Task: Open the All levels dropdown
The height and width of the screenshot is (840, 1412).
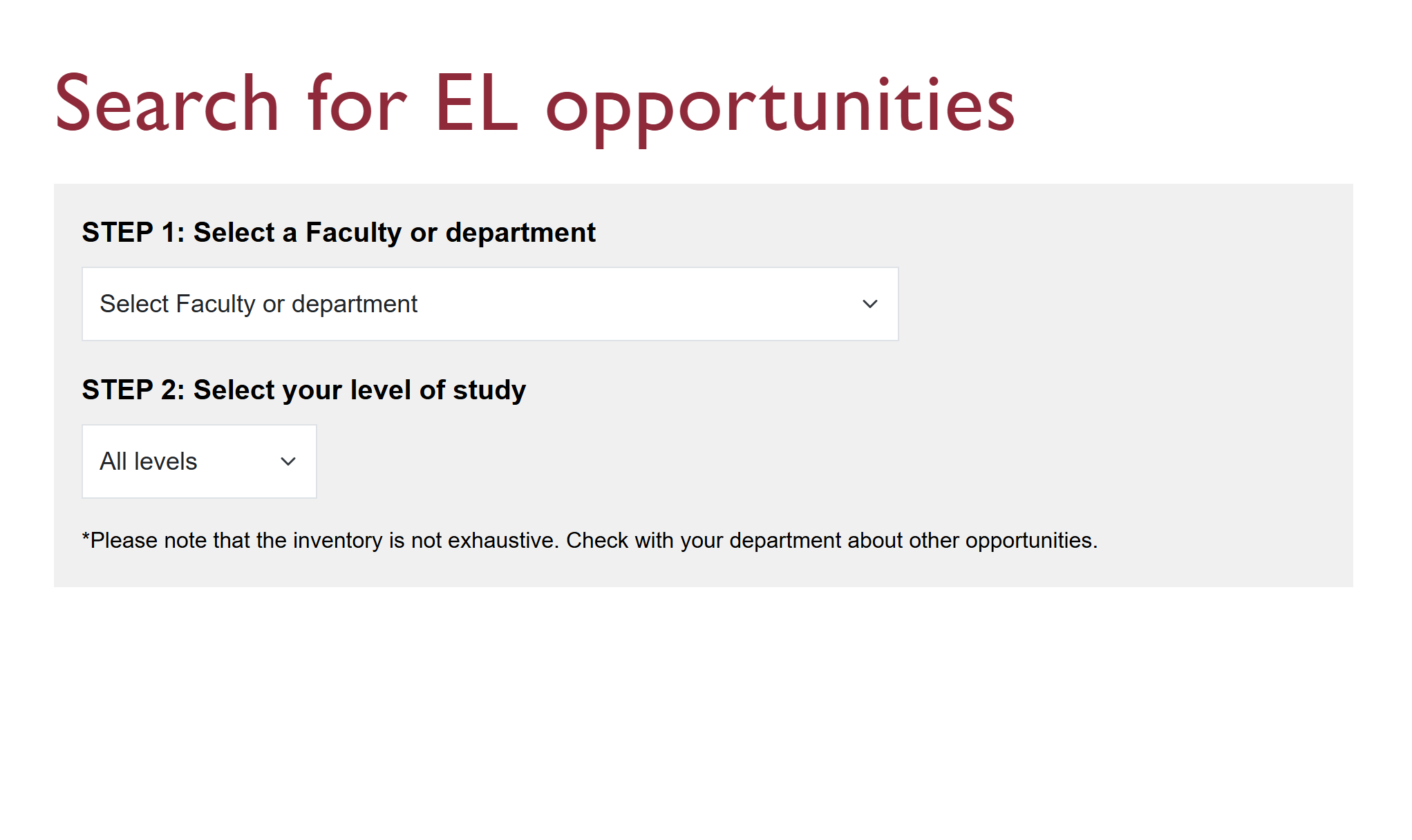Action: click(199, 461)
